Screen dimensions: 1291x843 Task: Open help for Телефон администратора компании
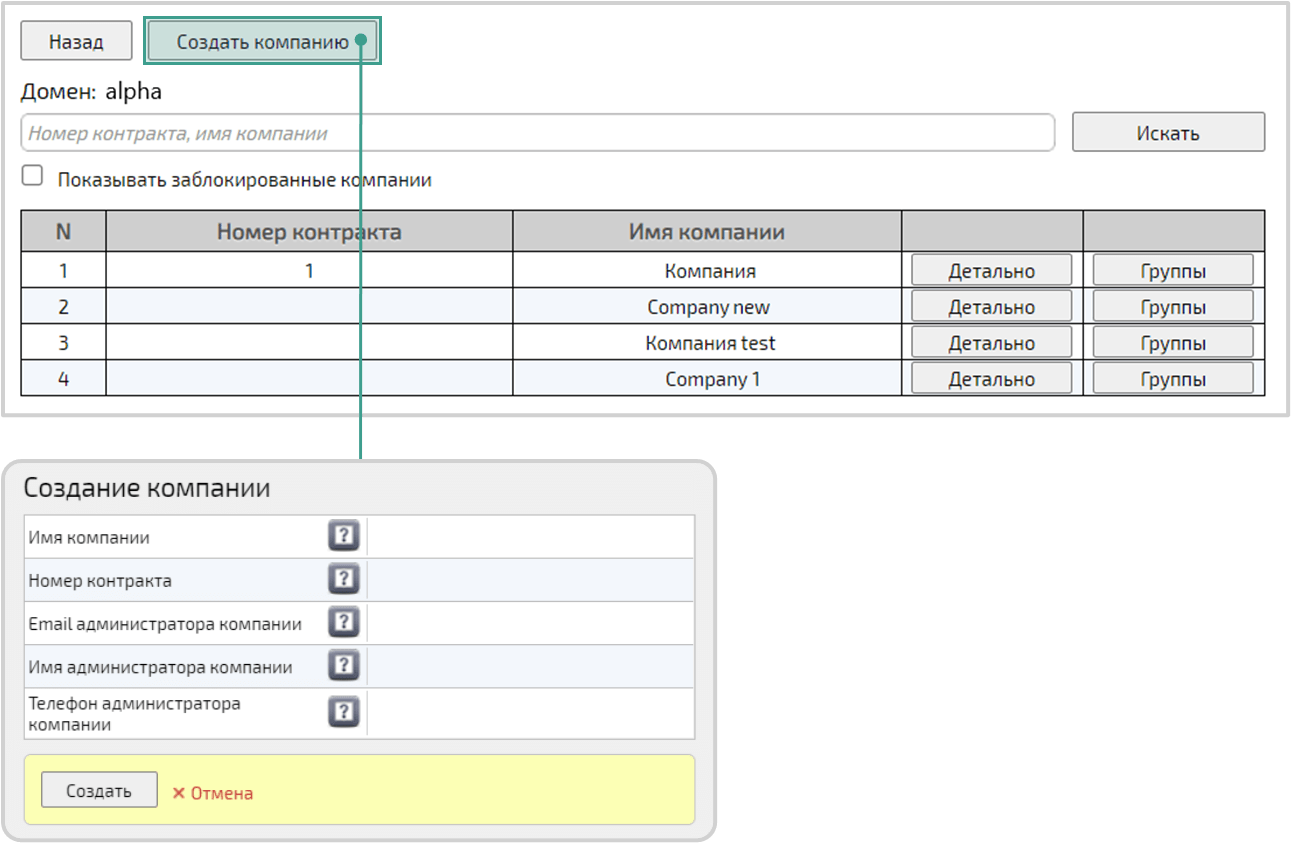coord(343,713)
